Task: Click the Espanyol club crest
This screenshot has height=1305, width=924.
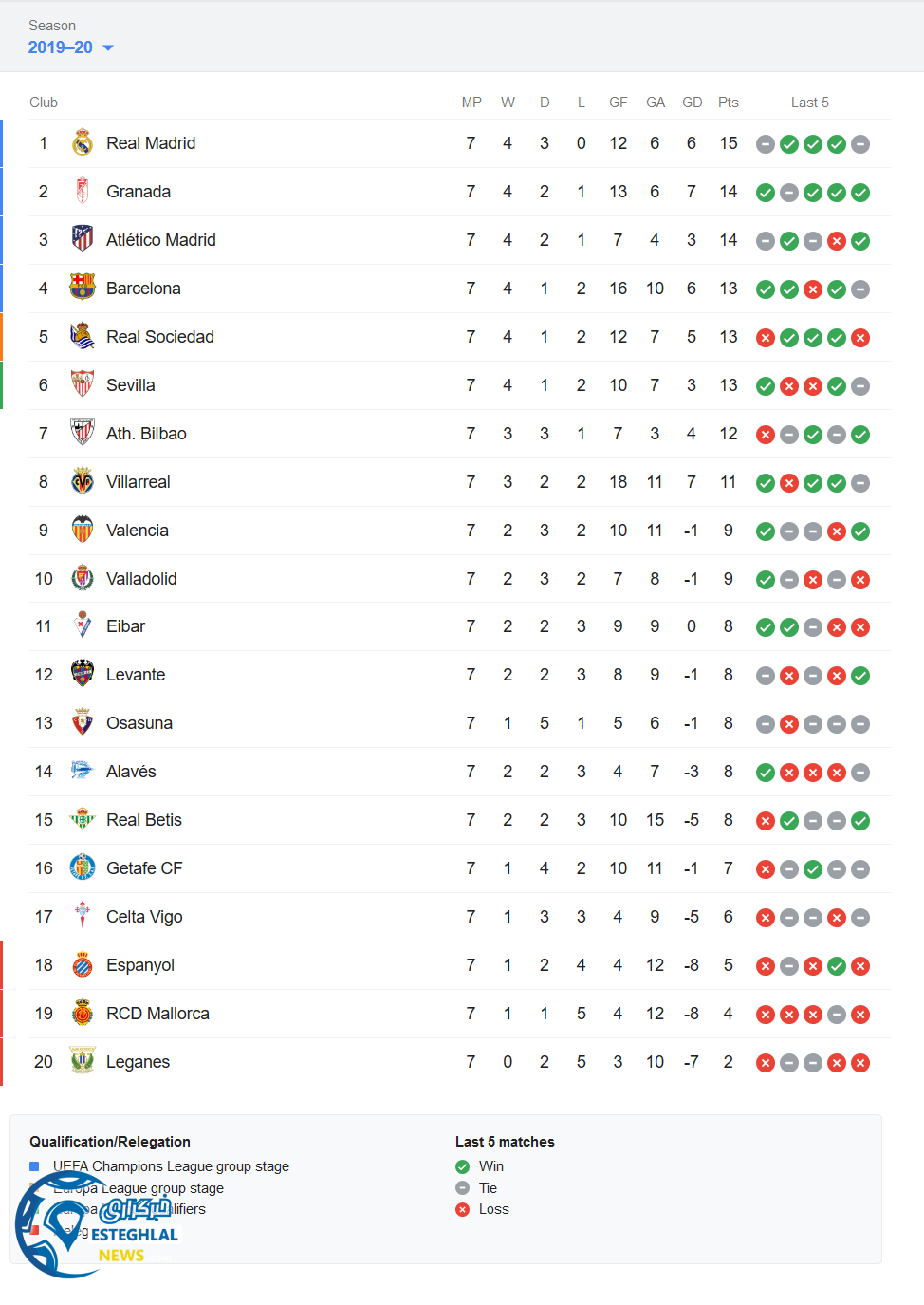Action: [83, 965]
